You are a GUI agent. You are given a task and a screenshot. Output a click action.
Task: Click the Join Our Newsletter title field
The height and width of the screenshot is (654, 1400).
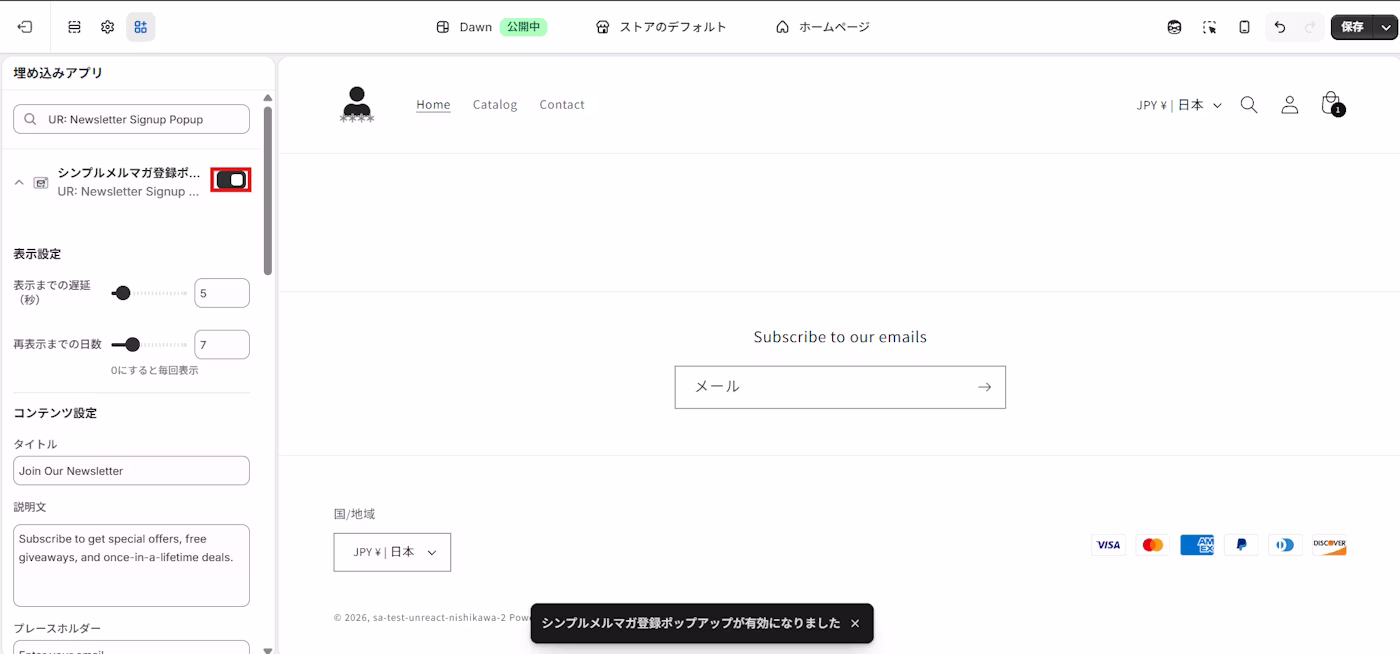tap(131, 470)
